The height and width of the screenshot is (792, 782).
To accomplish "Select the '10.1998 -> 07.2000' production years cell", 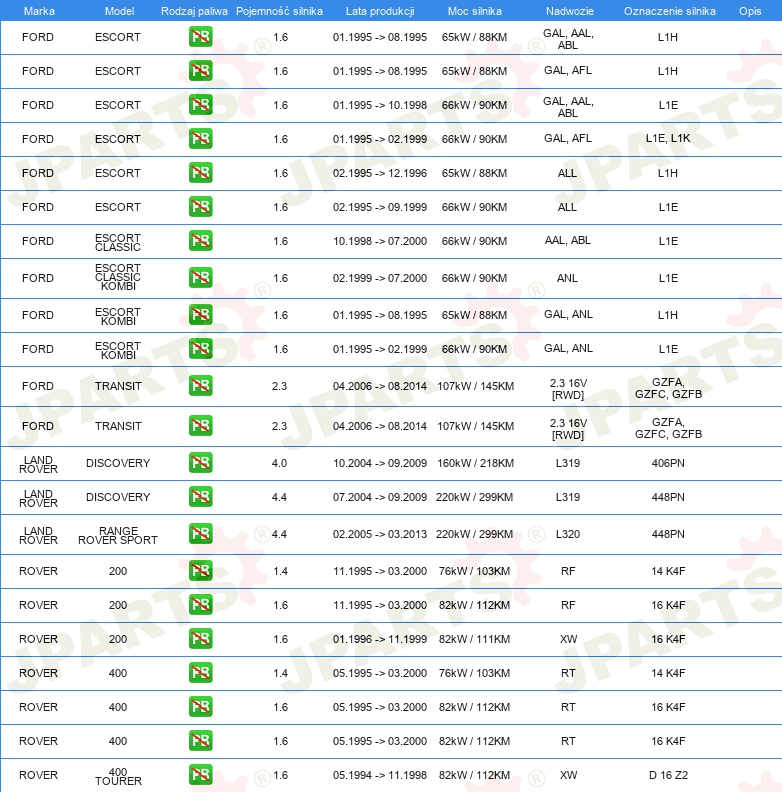I will click(x=380, y=241).
